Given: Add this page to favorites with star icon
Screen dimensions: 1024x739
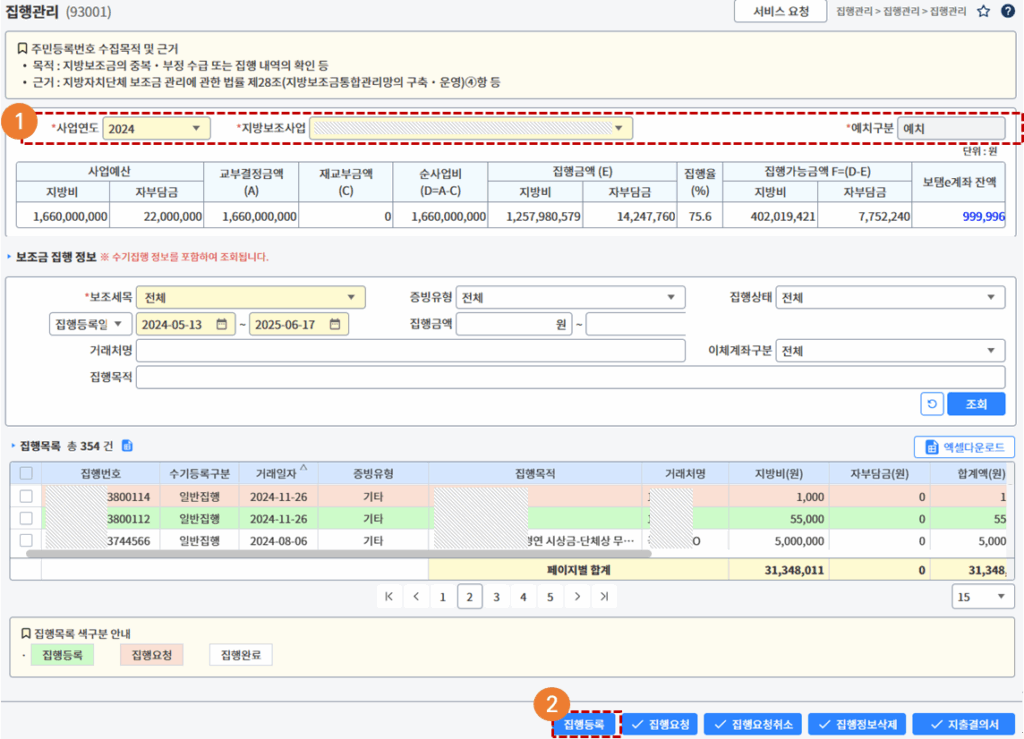Looking at the screenshot, I should coord(984,11).
